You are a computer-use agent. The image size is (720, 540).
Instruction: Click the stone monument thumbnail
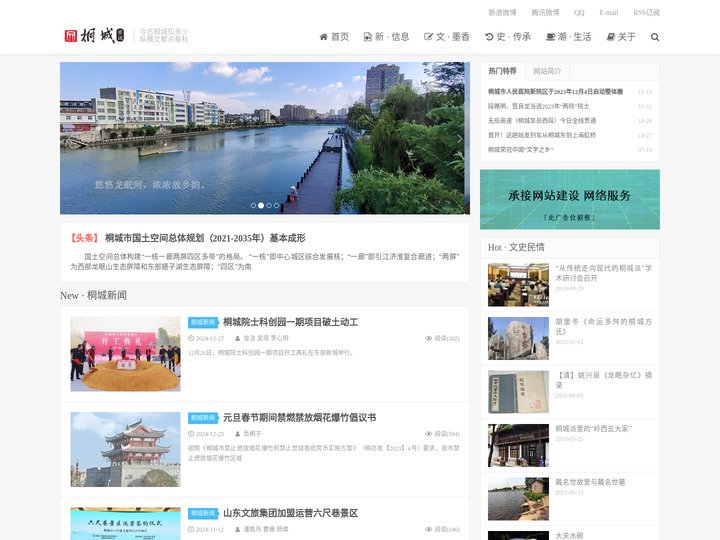[518, 338]
